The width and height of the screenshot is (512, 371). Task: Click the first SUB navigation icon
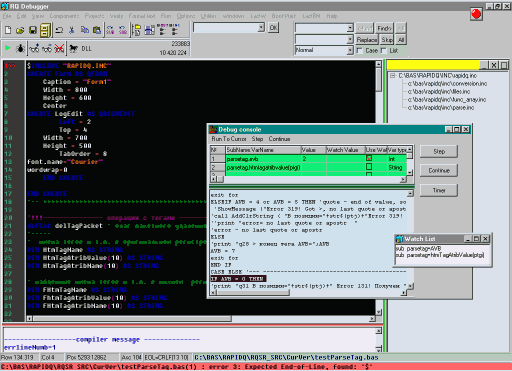point(110,30)
